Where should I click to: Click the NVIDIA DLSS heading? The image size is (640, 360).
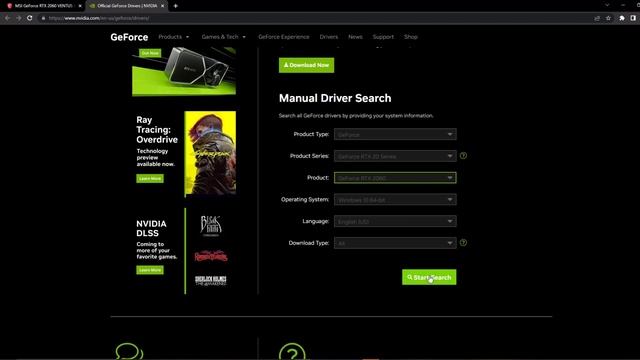pos(151,229)
